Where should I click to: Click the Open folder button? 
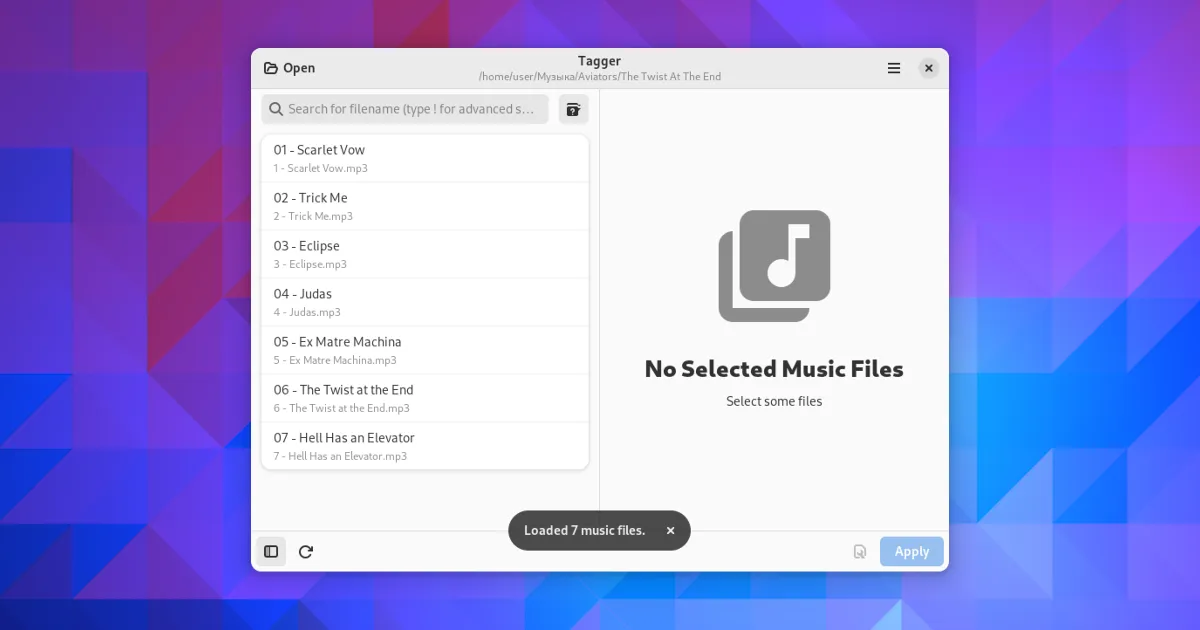click(289, 68)
